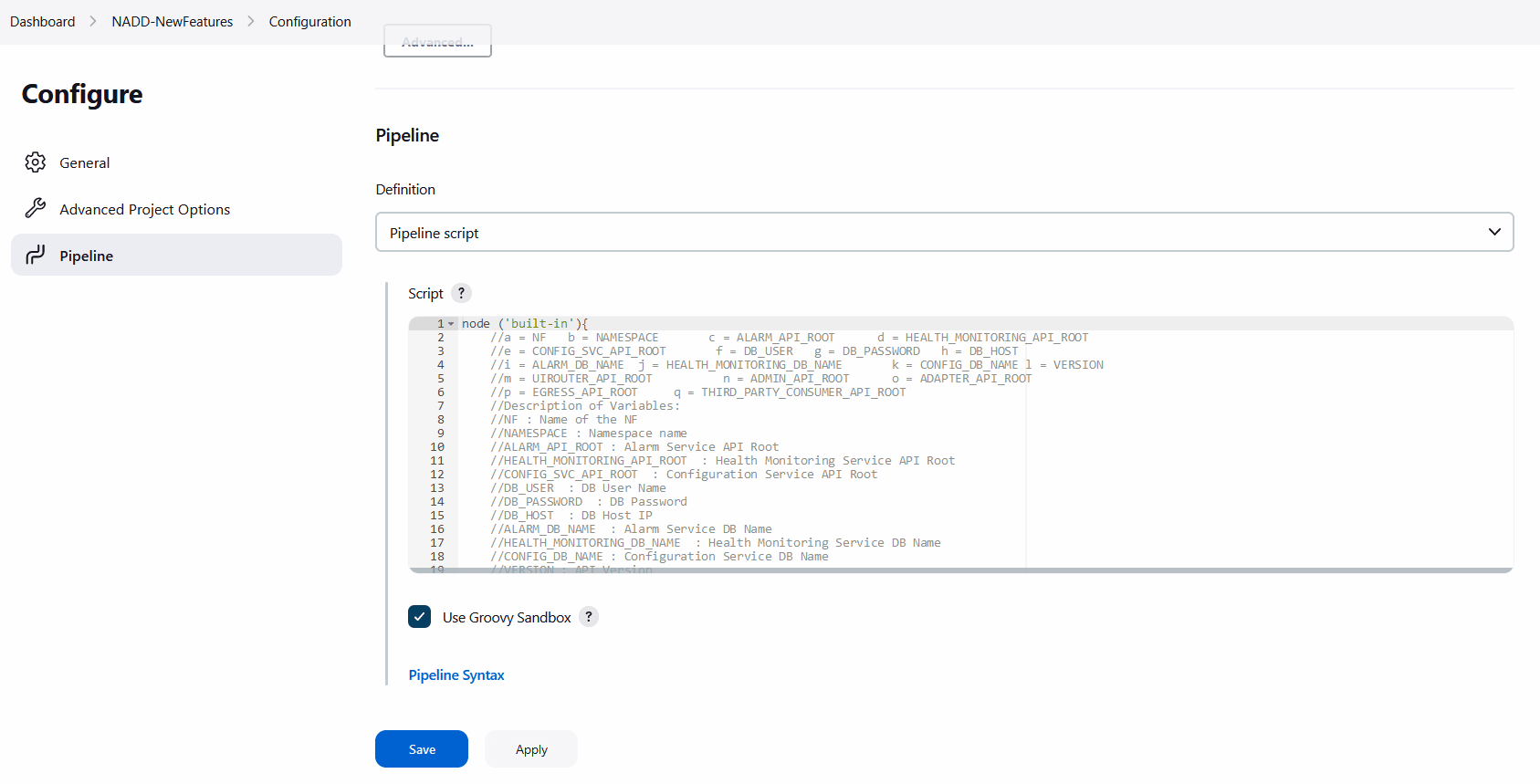Click the //HEALTH_MONITORING_DB_NAME comment on line 17

coord(716,543)
